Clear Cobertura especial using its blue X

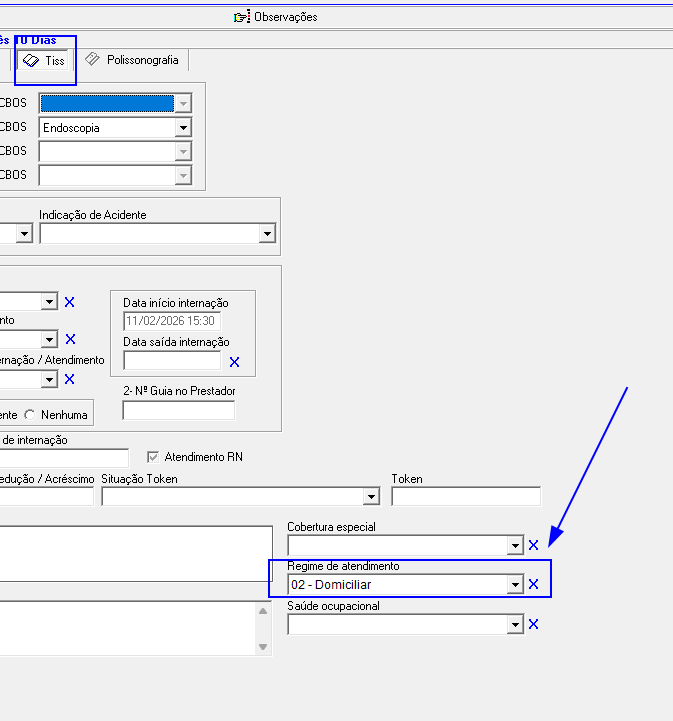[x=533, y=545]
